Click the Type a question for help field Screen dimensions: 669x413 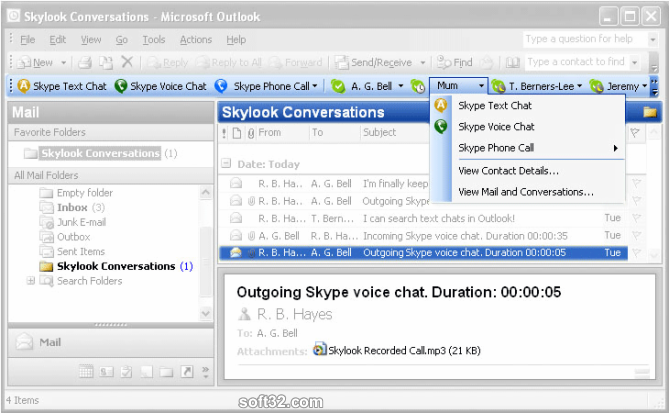[x=584, y=39]
